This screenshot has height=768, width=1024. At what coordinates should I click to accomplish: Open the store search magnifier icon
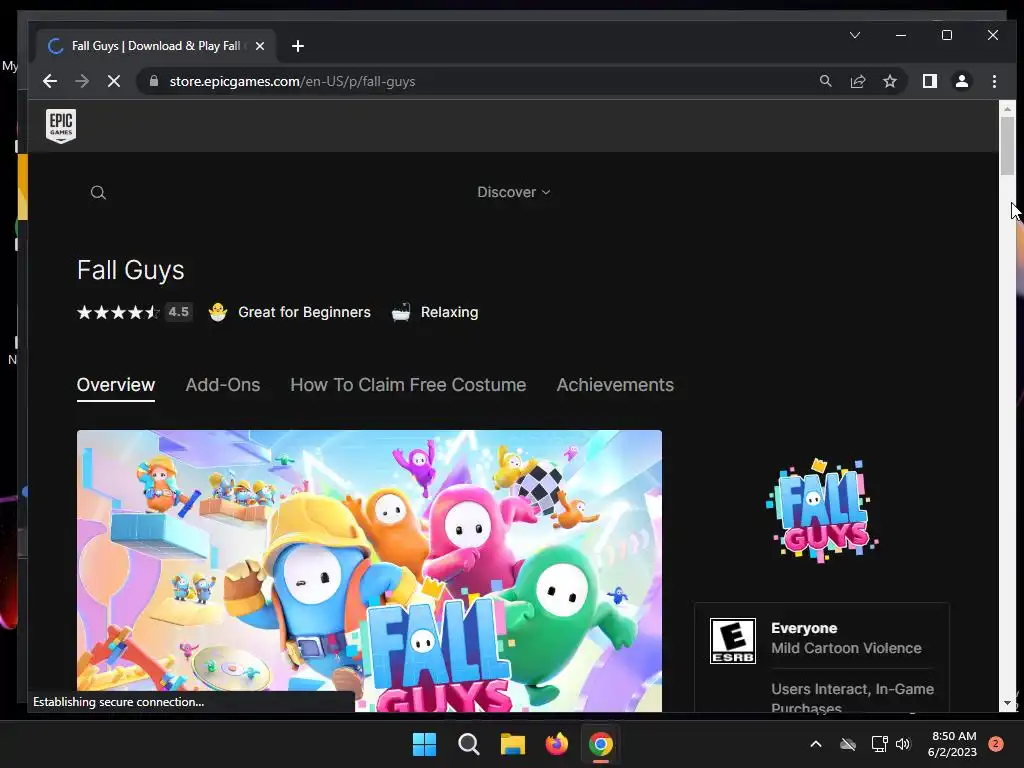pos(98,193)
